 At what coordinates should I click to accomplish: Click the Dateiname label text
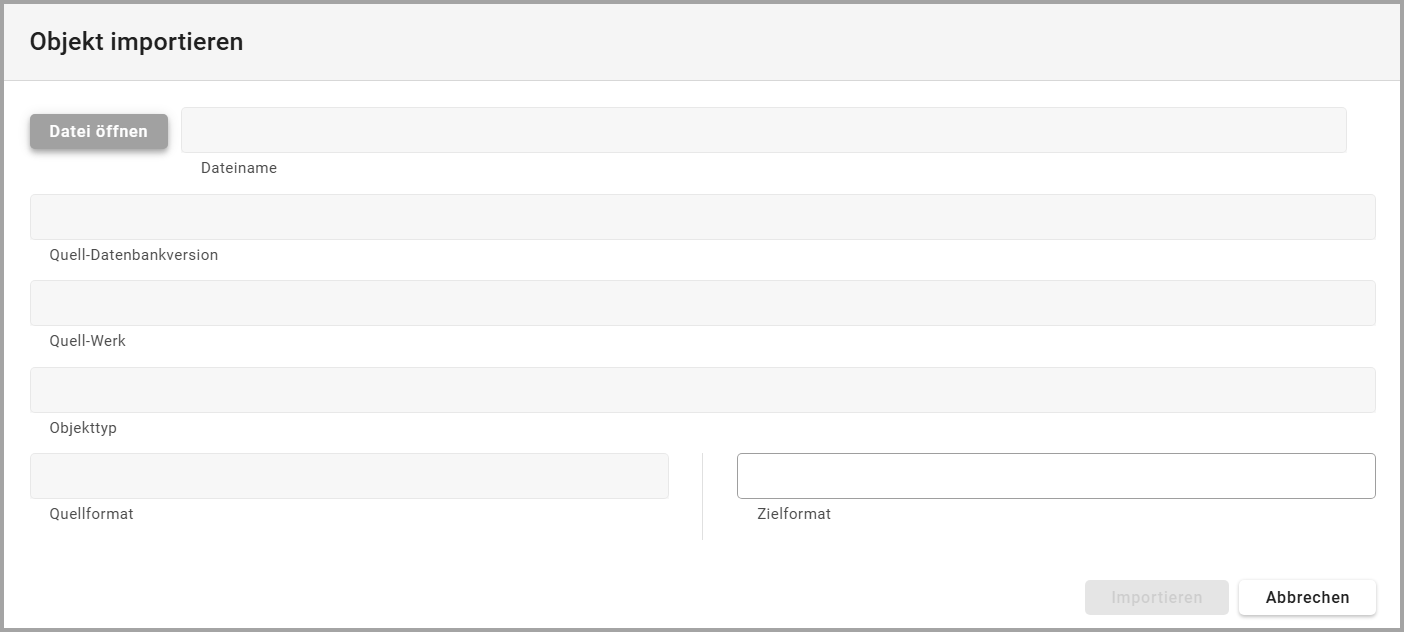[x=239, y=168]
